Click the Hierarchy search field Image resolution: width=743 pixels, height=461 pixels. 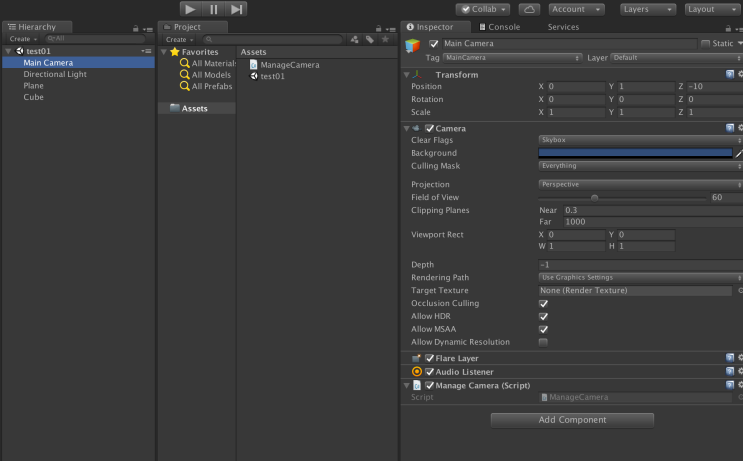click(x=95, y=38)
